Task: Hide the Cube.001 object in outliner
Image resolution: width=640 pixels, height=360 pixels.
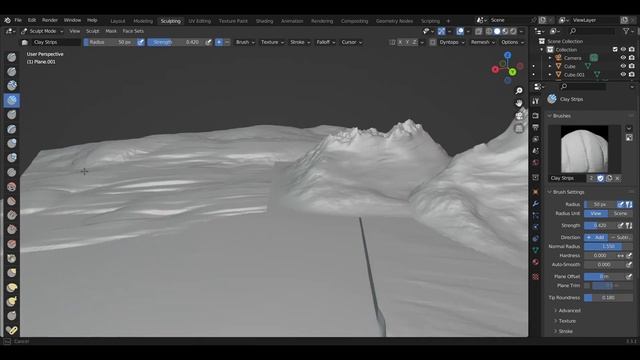Action: point(623,75)
